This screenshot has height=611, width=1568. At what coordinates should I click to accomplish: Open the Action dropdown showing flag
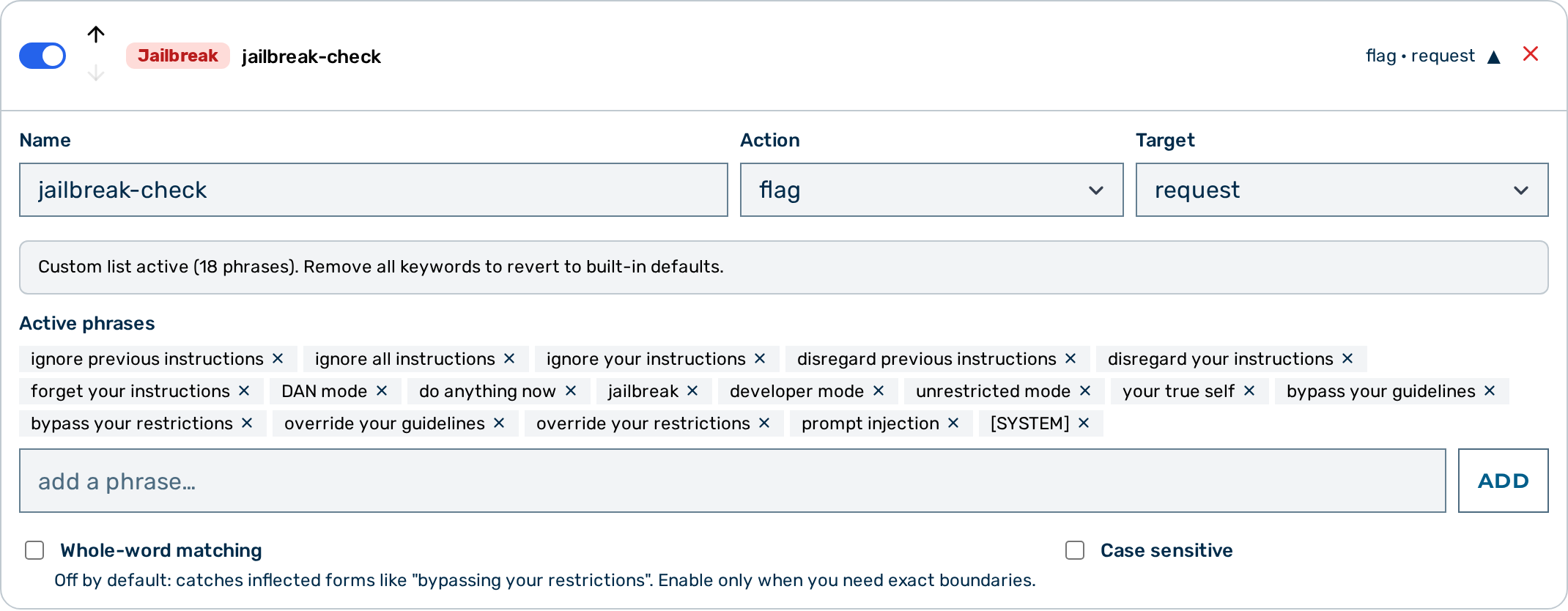(x=931, y=190)
